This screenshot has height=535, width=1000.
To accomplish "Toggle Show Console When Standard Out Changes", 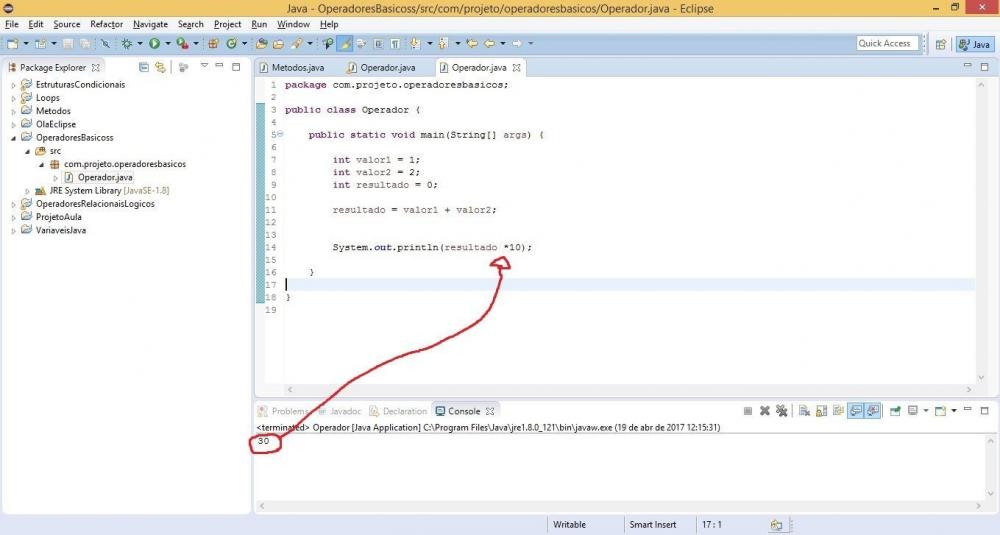I will coord(856,411).
